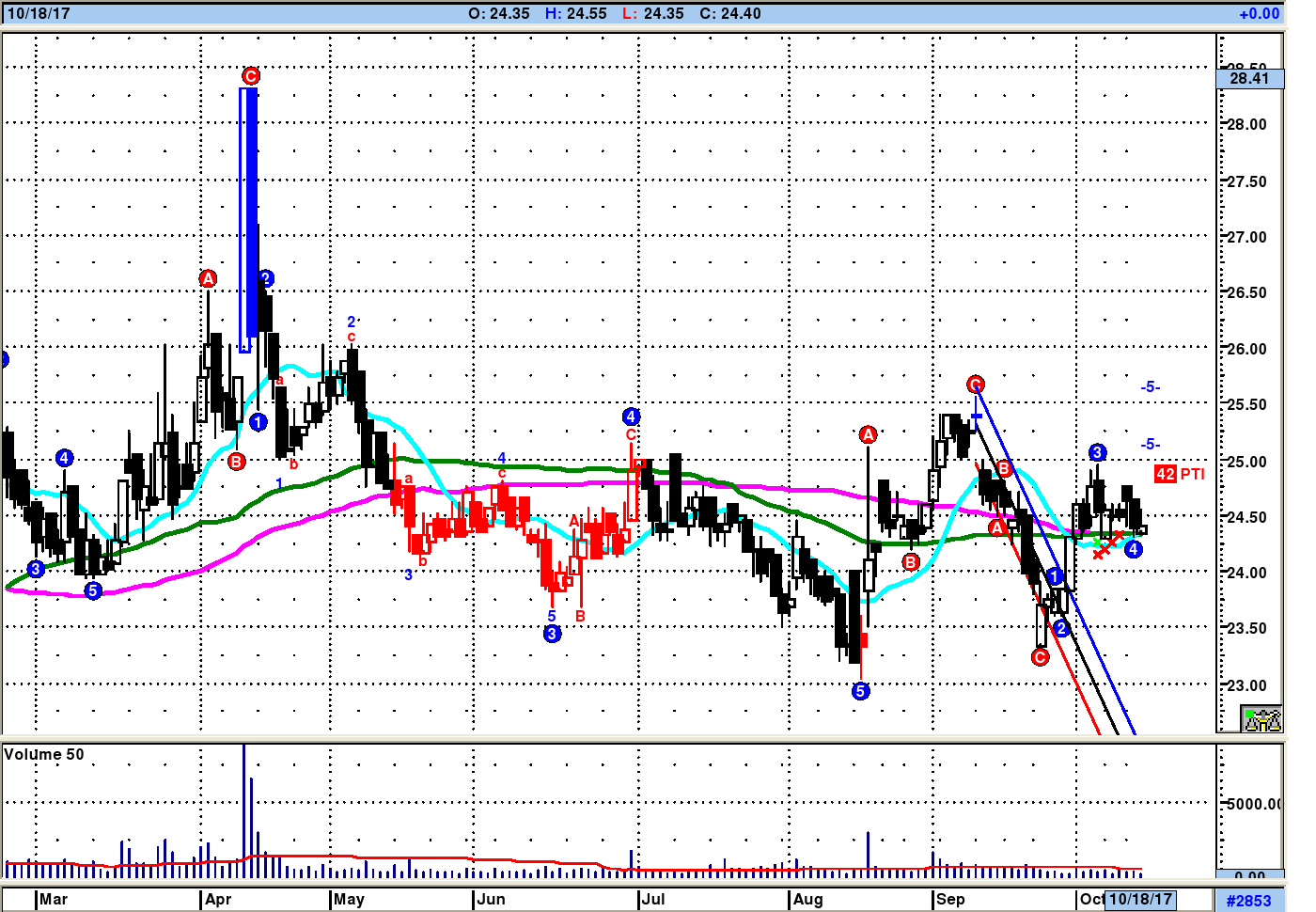
Task: Select the blue circled 5 at the August low
Action: pos(860,691)
